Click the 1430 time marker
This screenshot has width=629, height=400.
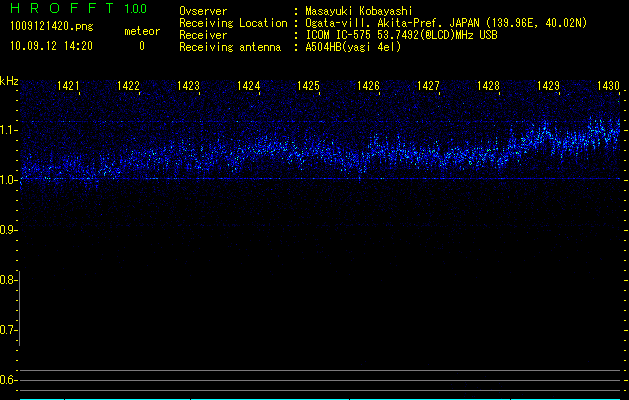point(609,87)
